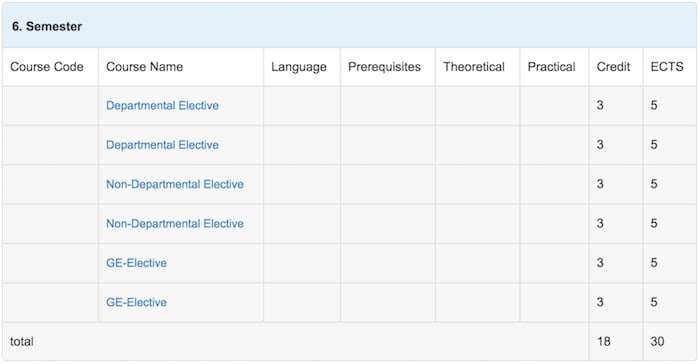Select the Course Code column header
This screenshot has height=364, width=700.
click(47, 67)
